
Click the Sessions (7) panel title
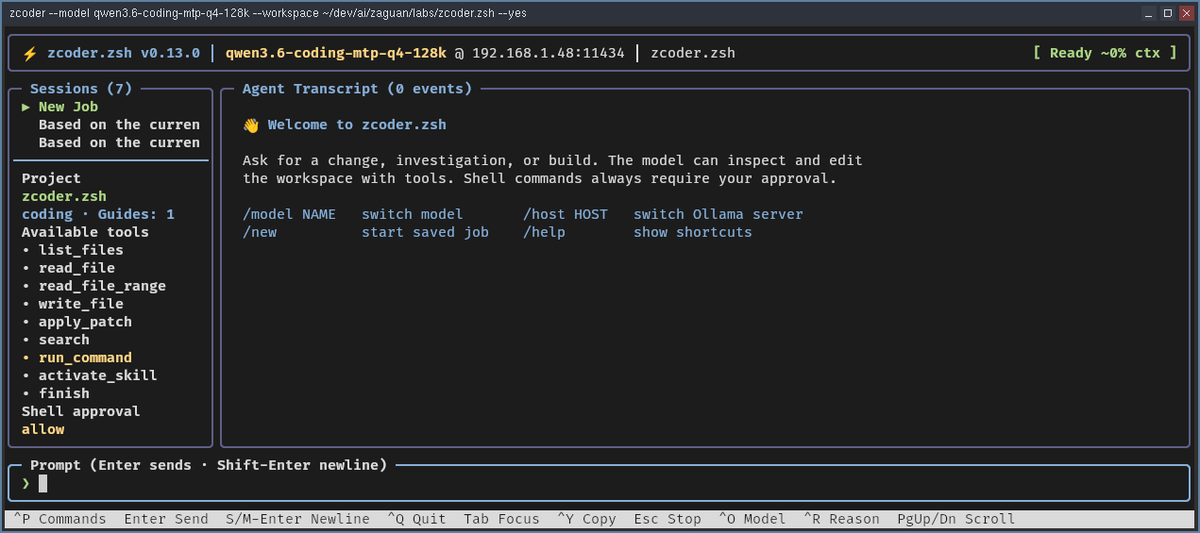click(81, 89)
